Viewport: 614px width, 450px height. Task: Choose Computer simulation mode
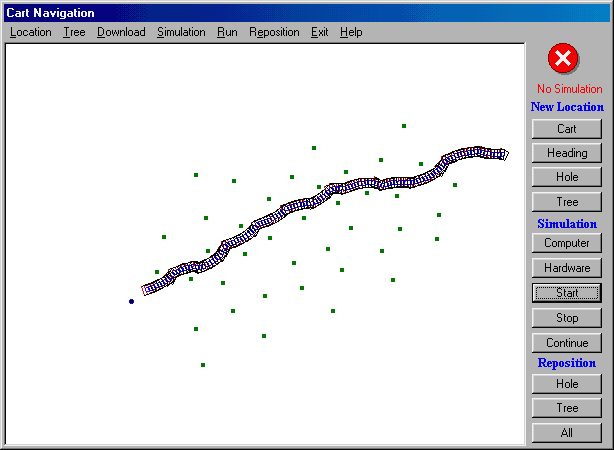567,243
